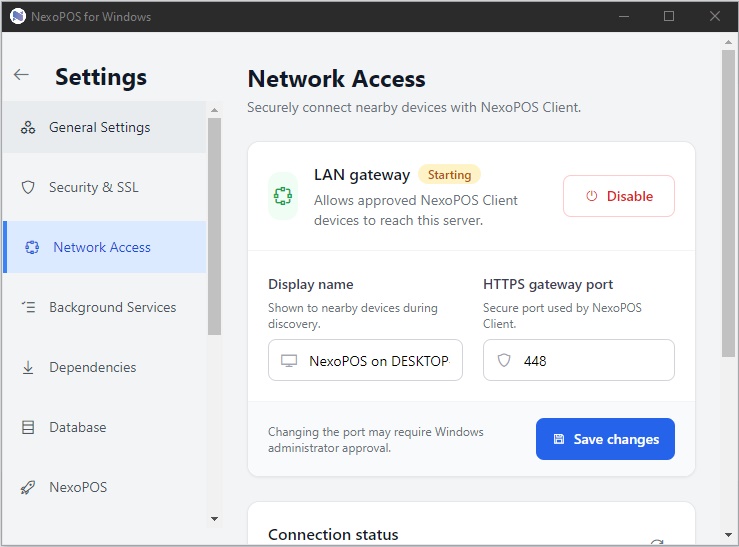Click the main page scrollbar down arrow
The width and height of the screenshot is (739, 547).
click(728, 535)
